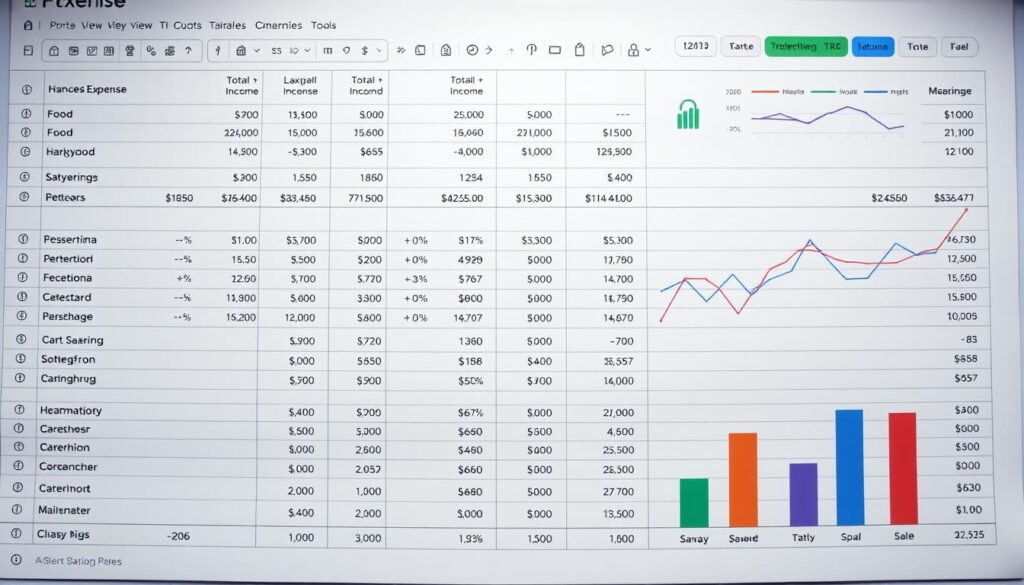Open the dropdown arrow beside the lock icon
This screenshot has height=585, width=1024.
tap(648, 50)
